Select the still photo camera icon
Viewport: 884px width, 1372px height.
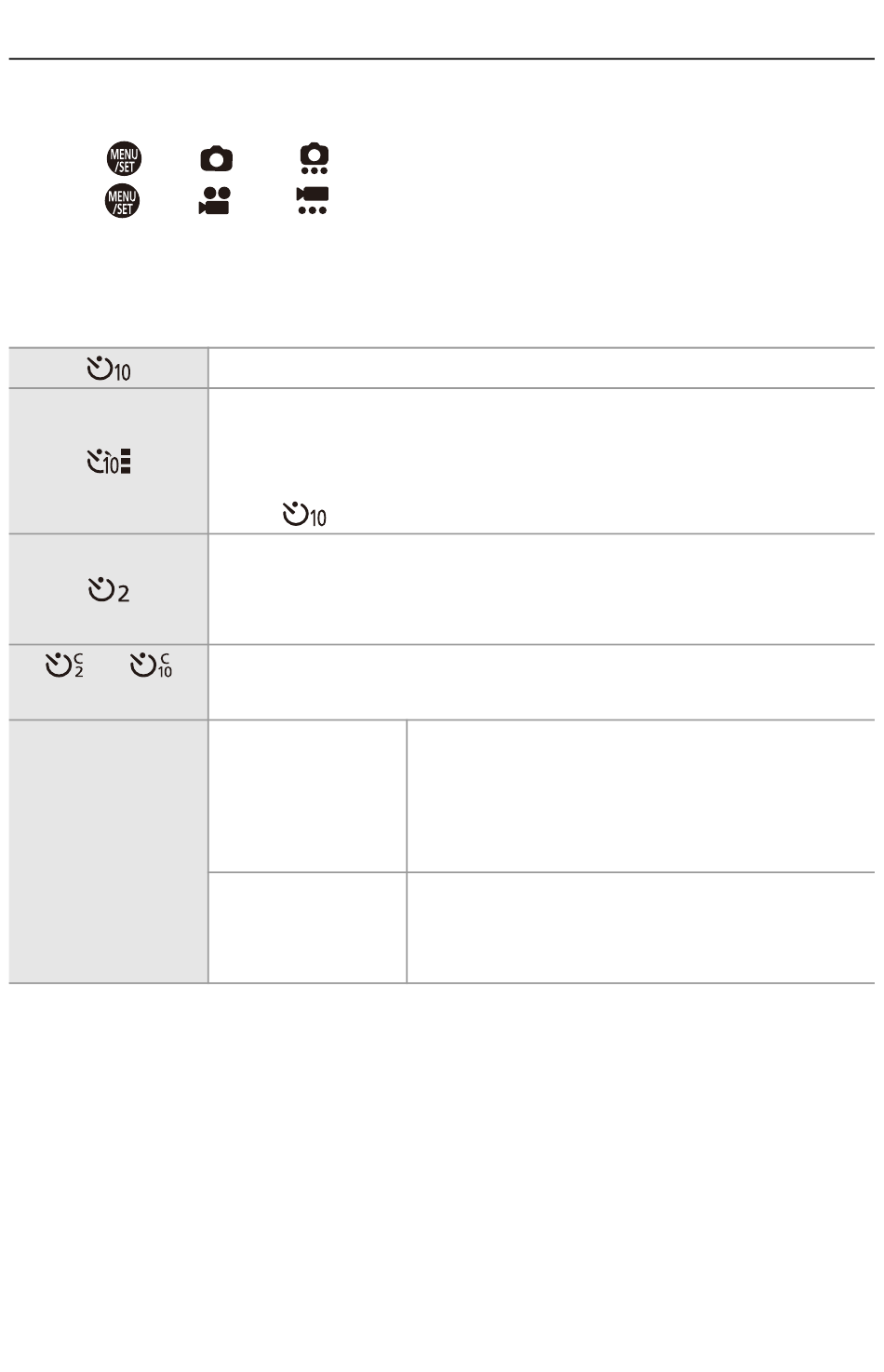(x=216, y=159)
